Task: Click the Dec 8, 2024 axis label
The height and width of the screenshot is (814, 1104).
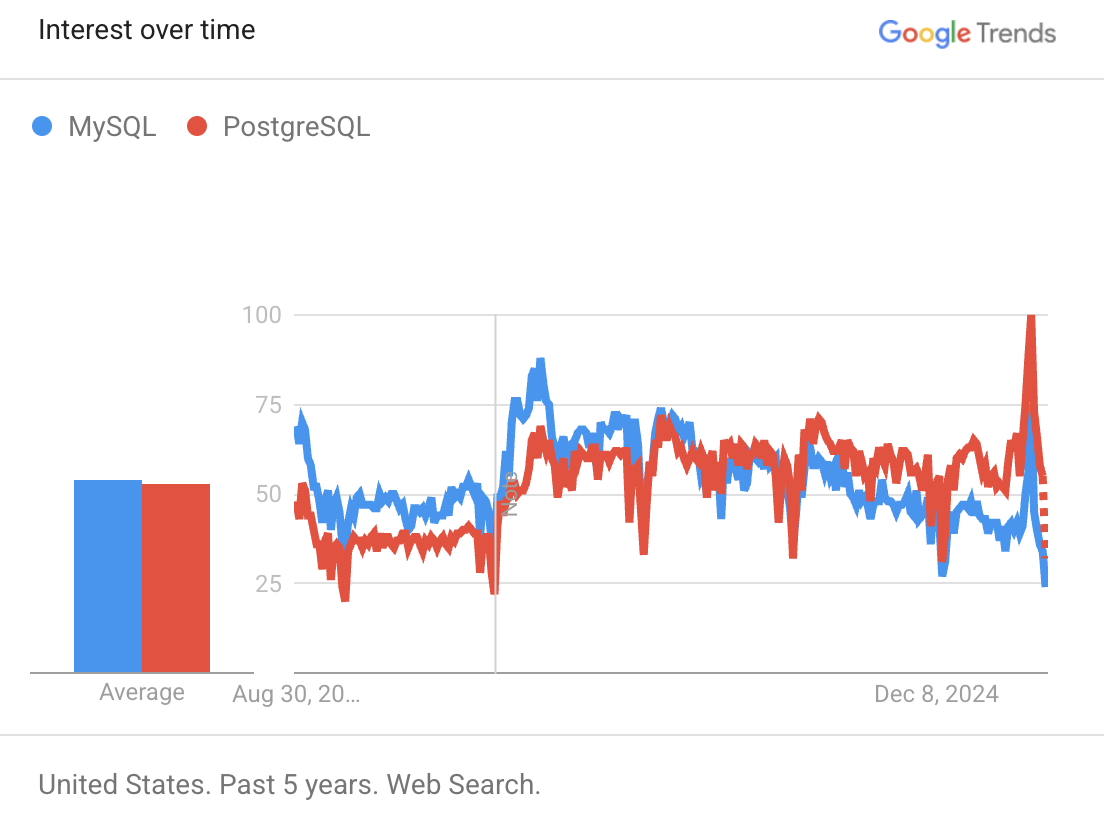Action: [936, 694]
